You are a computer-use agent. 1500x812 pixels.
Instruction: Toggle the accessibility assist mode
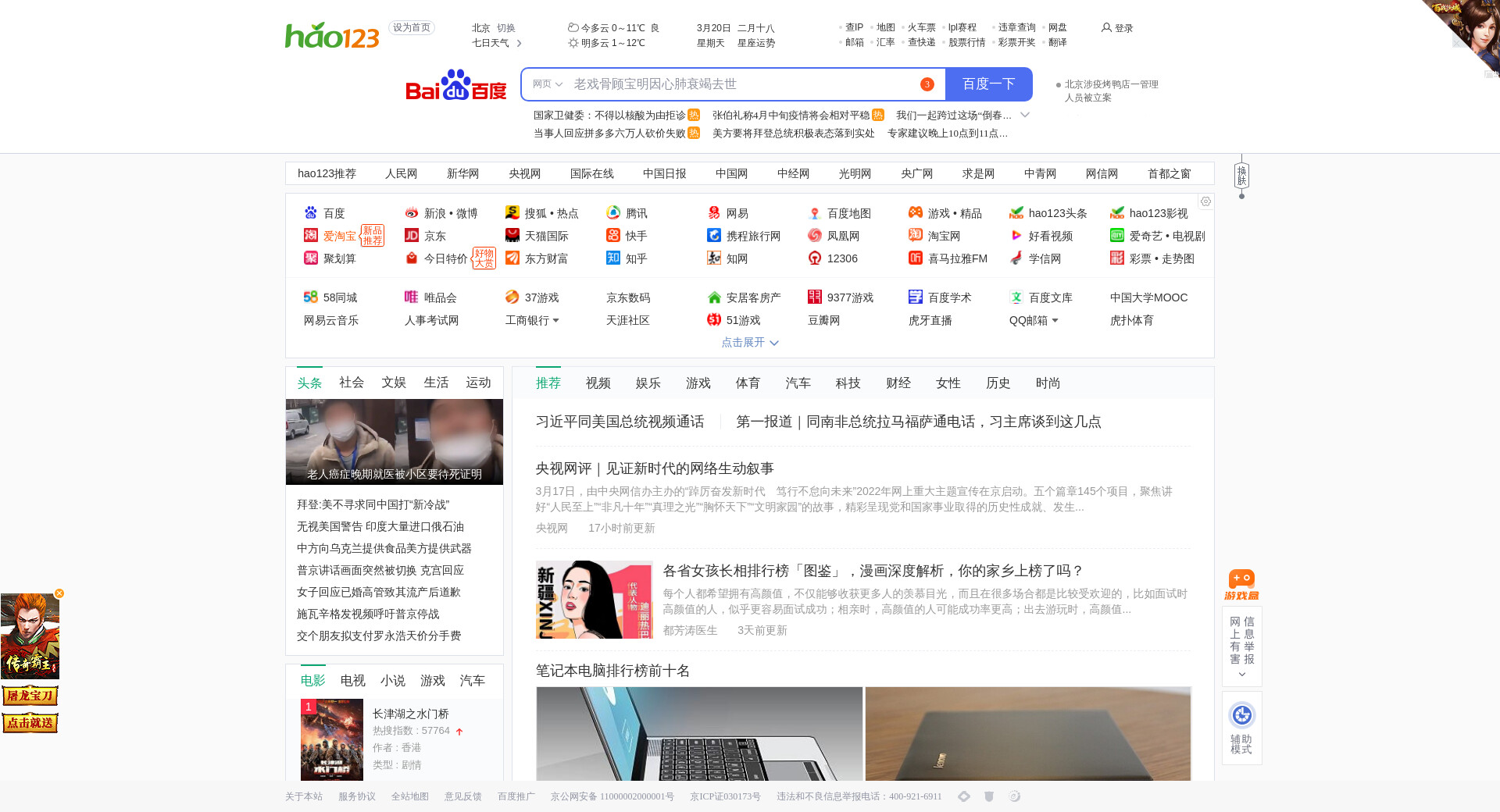[1241, 728]
